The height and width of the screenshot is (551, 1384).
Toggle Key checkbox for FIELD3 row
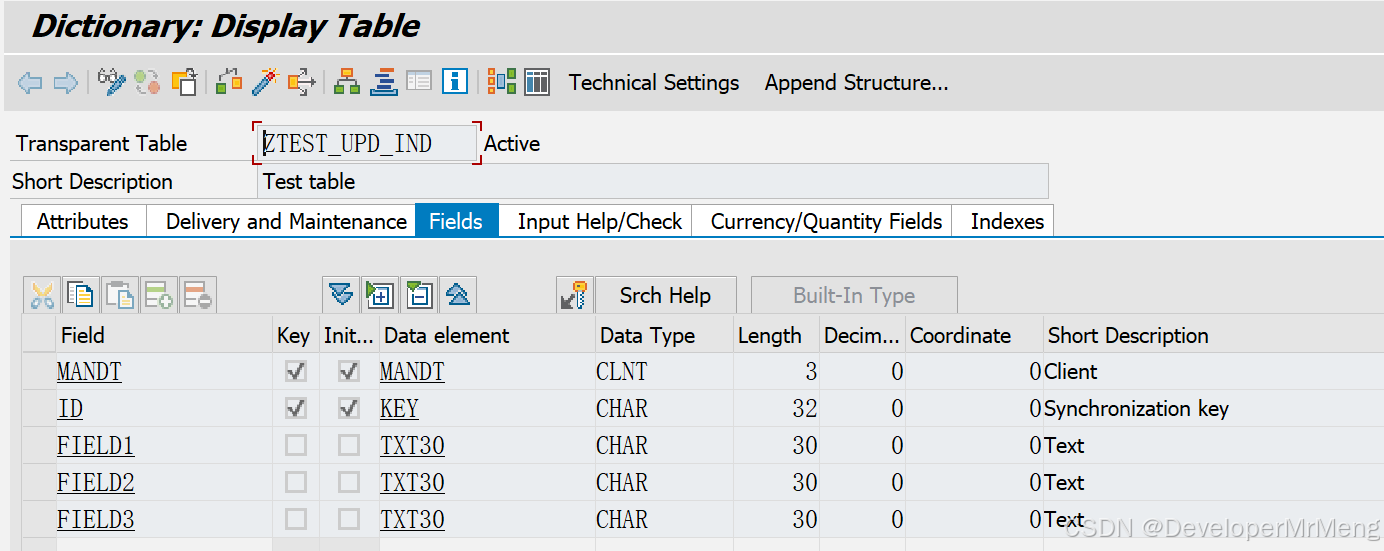(296, 519)
